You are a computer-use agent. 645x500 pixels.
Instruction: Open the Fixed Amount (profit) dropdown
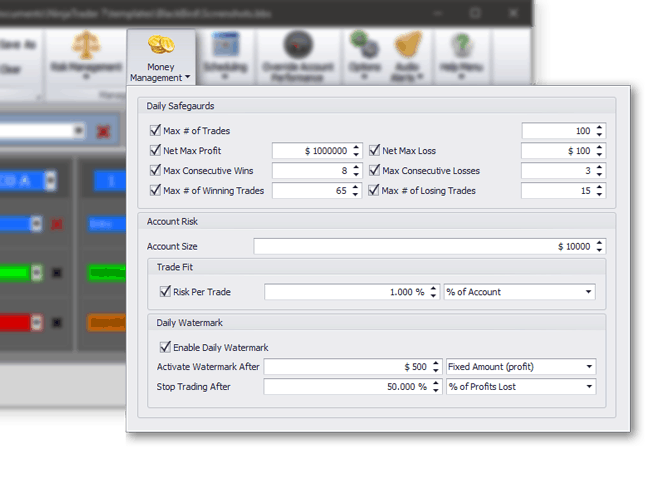click(521, 366)
